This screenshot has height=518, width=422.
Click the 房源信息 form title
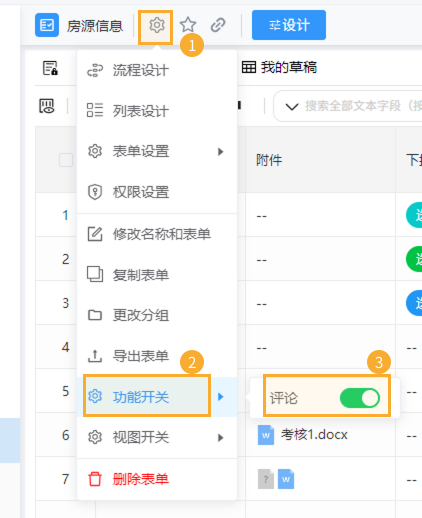[x=95, y=26]
